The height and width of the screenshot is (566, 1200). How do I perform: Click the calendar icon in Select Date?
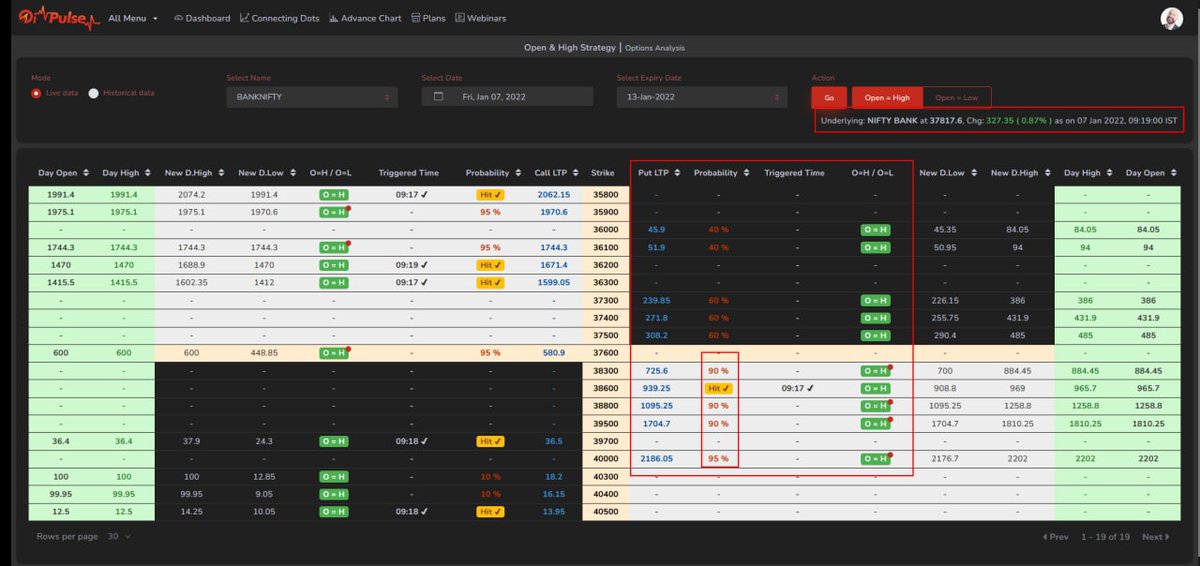pyautogui.click(x=438, y=97)
